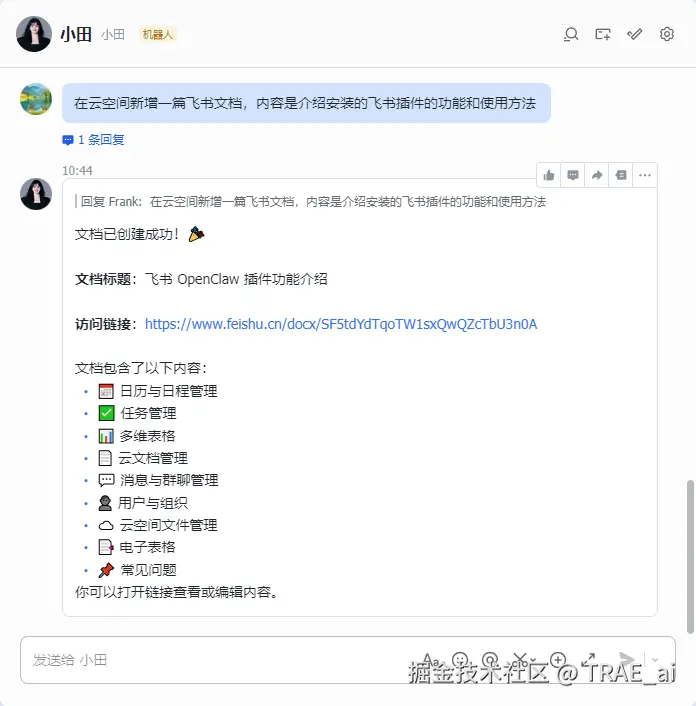Screen dimensions: 696x706
Task: Open search in chat icon
Action: point(571,35)
